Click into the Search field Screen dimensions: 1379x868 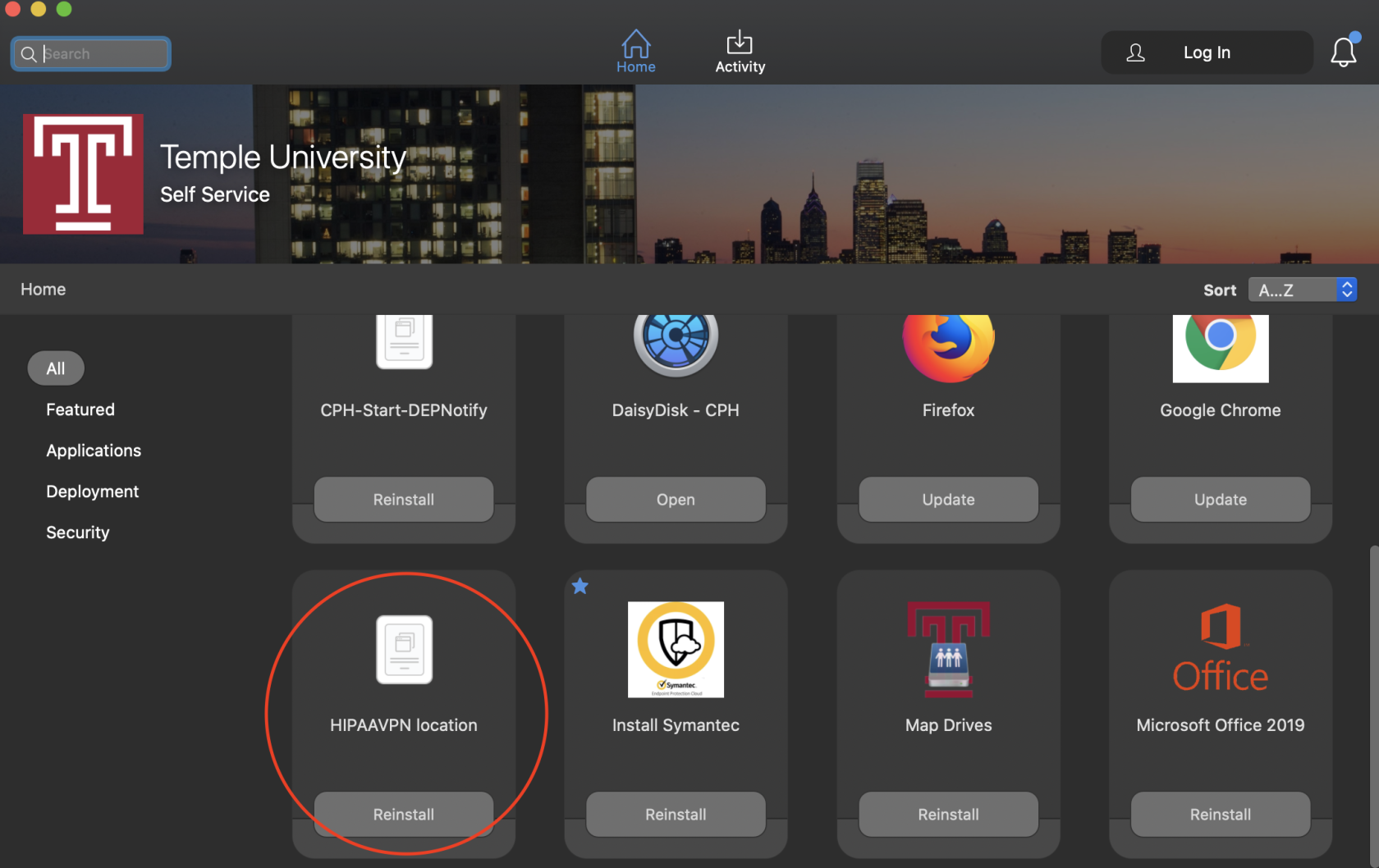[91, 54]
